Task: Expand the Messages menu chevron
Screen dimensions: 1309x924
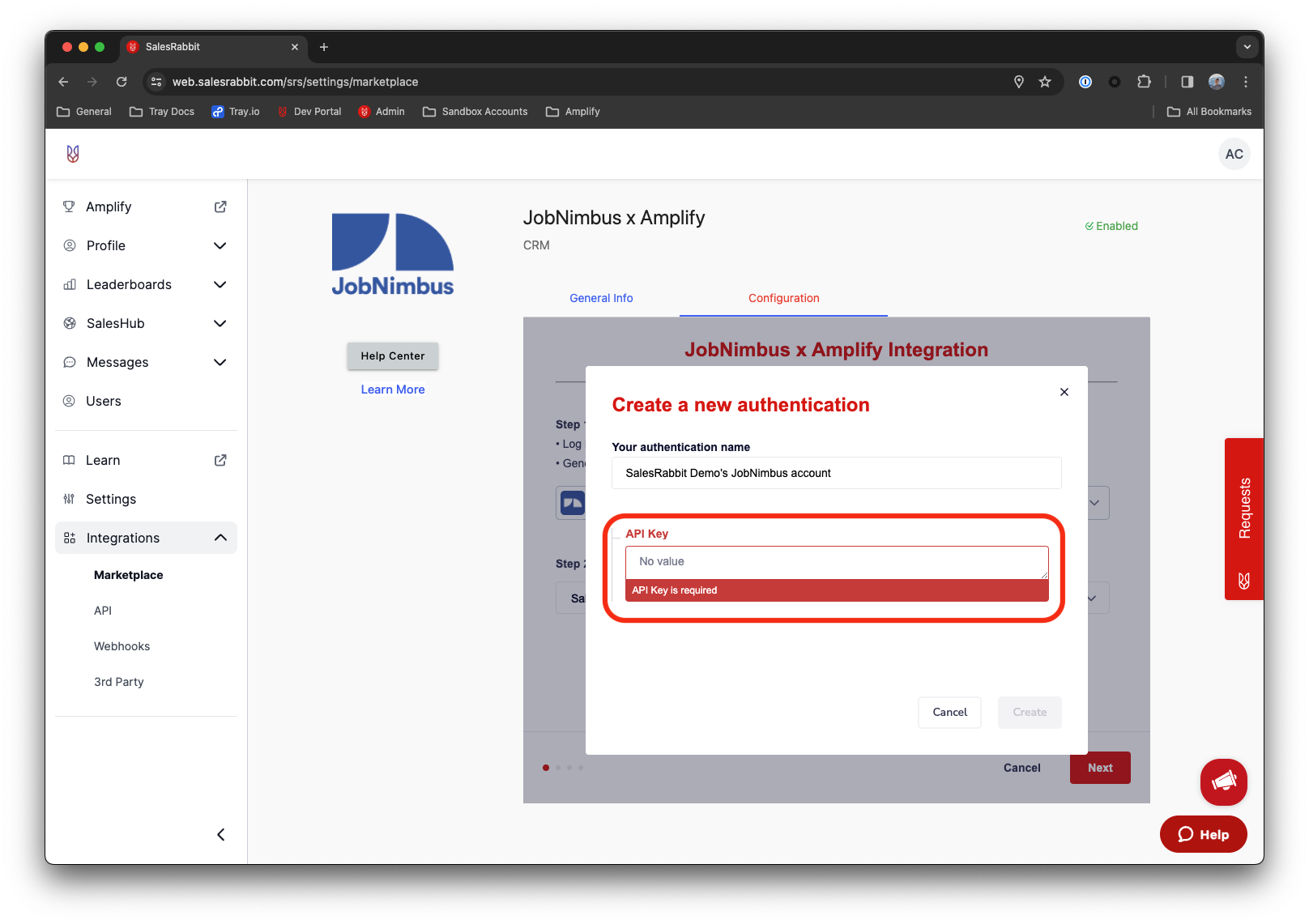Action: click(220, 362)
